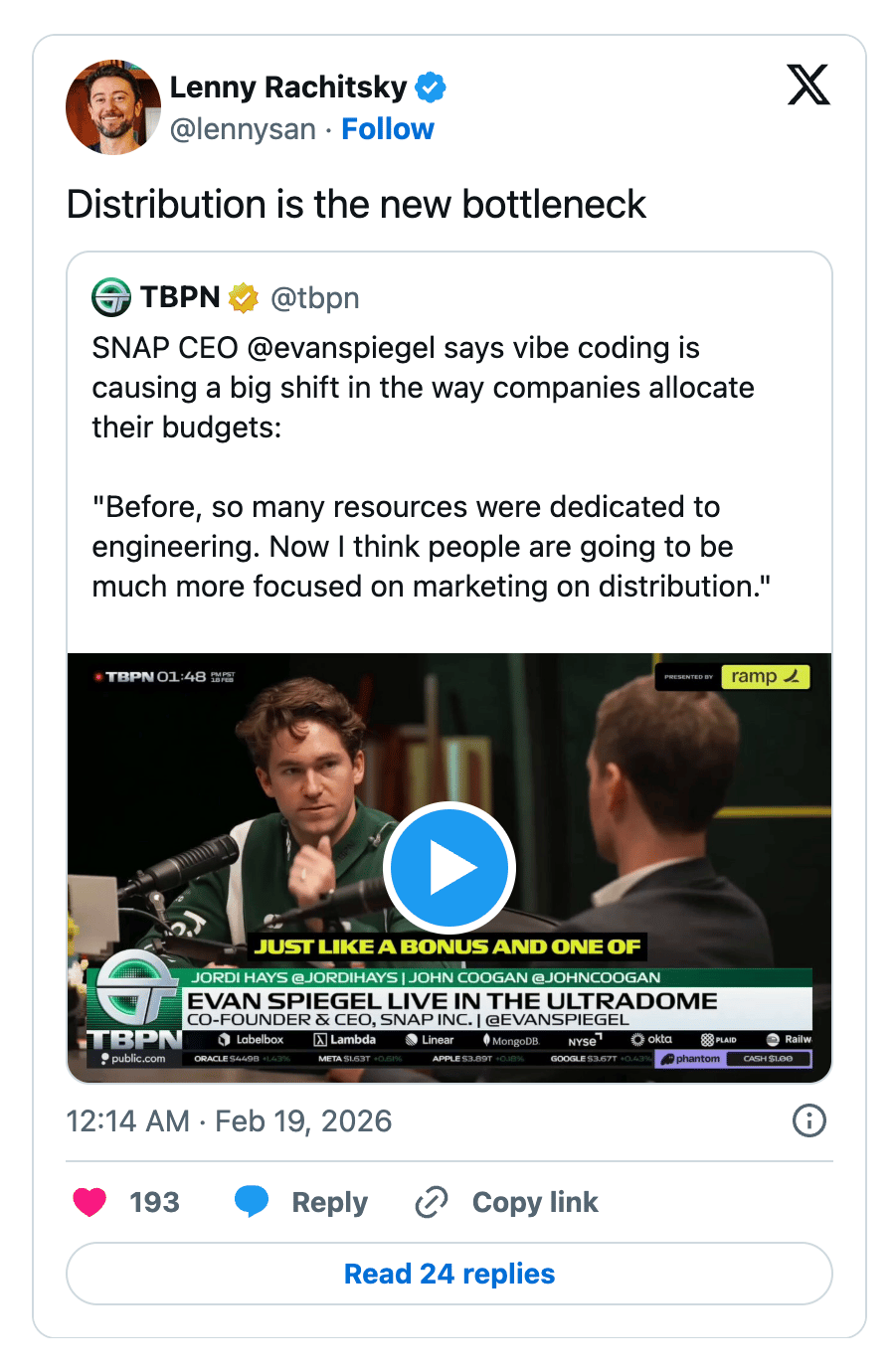The height and width of the screenshot is (1372, 895).
Task: Click the TBPN round logo avatar
Action: coord(111,297)
